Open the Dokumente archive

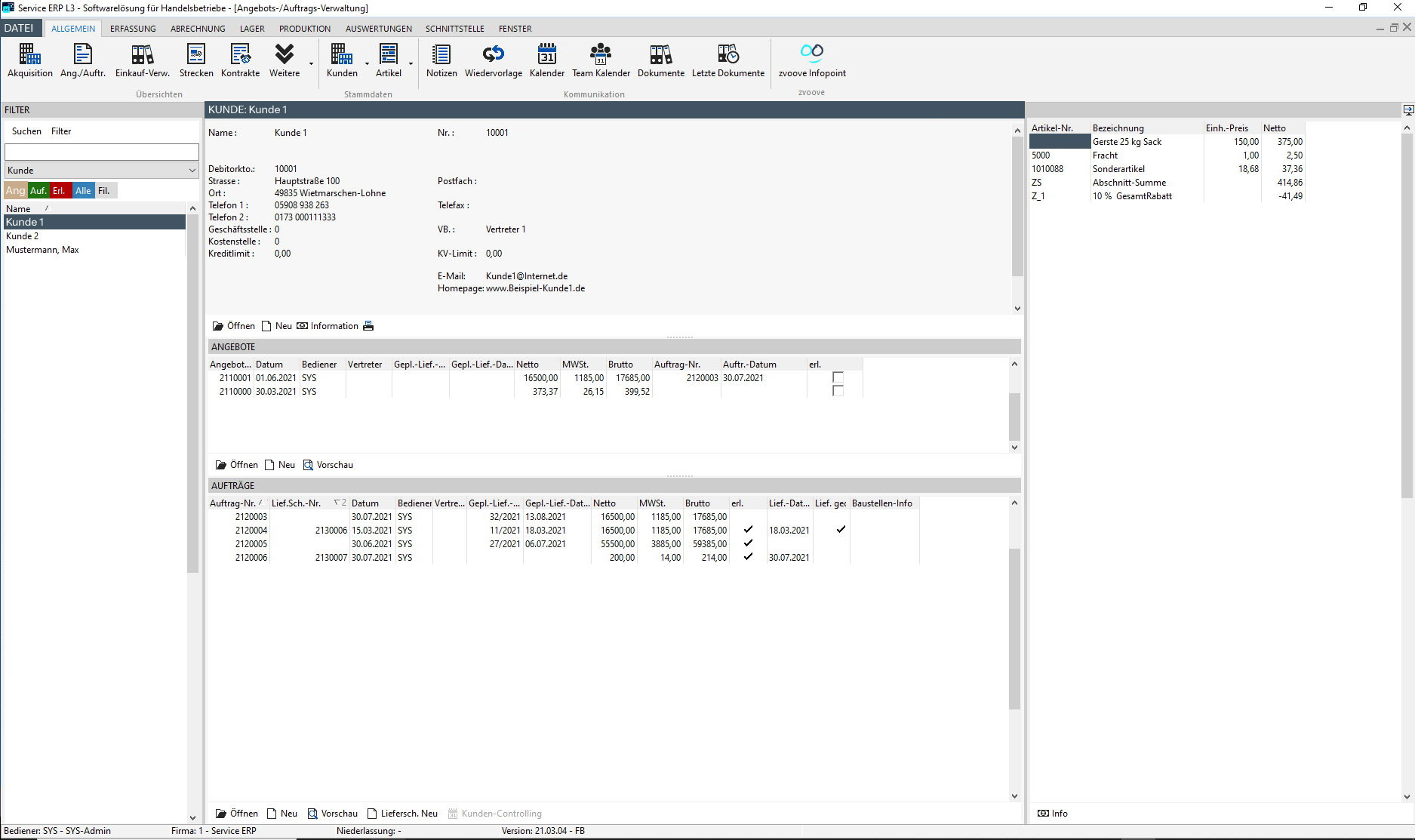[661, 60]
